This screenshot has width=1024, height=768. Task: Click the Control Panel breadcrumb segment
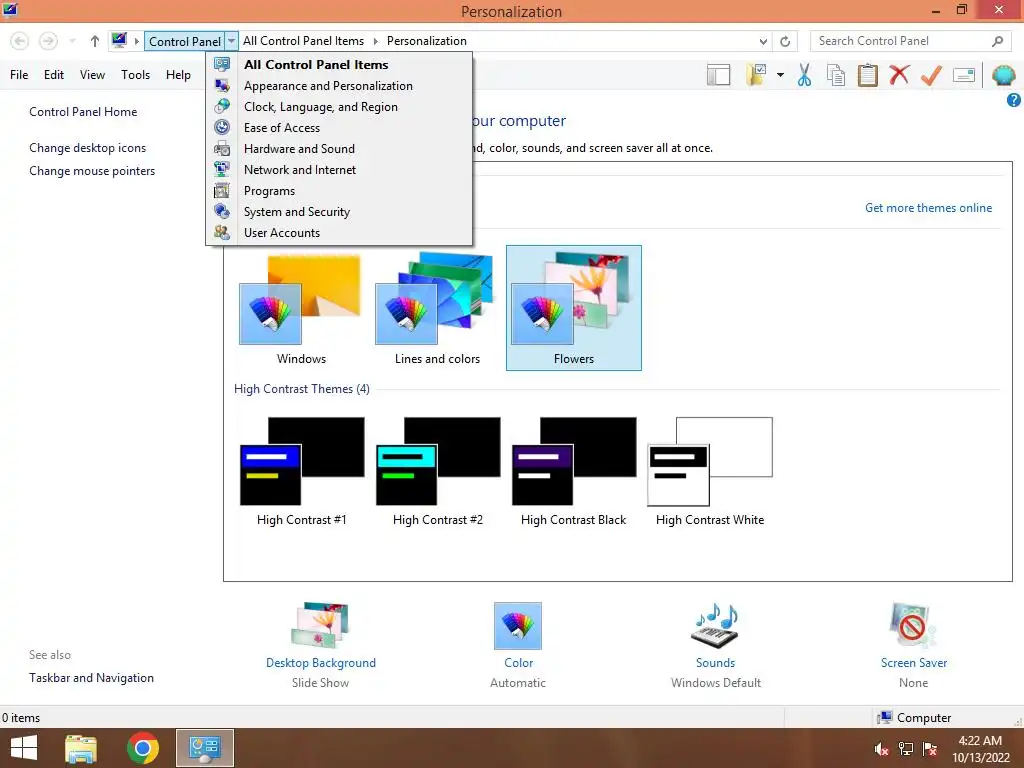click(185, 41)
